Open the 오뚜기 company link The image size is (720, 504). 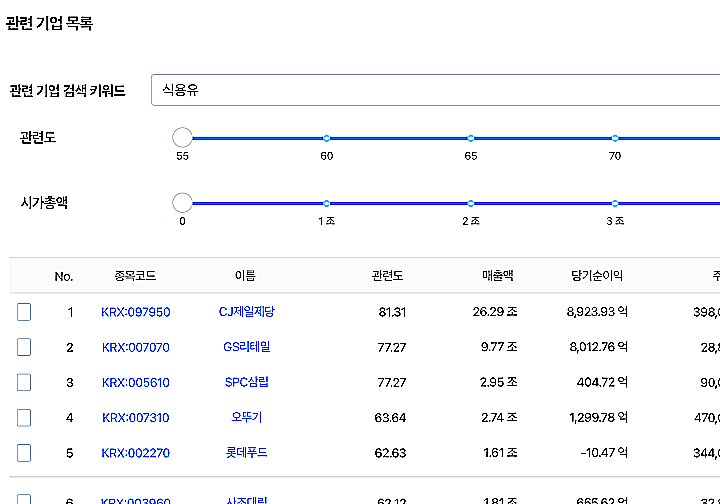247,417
